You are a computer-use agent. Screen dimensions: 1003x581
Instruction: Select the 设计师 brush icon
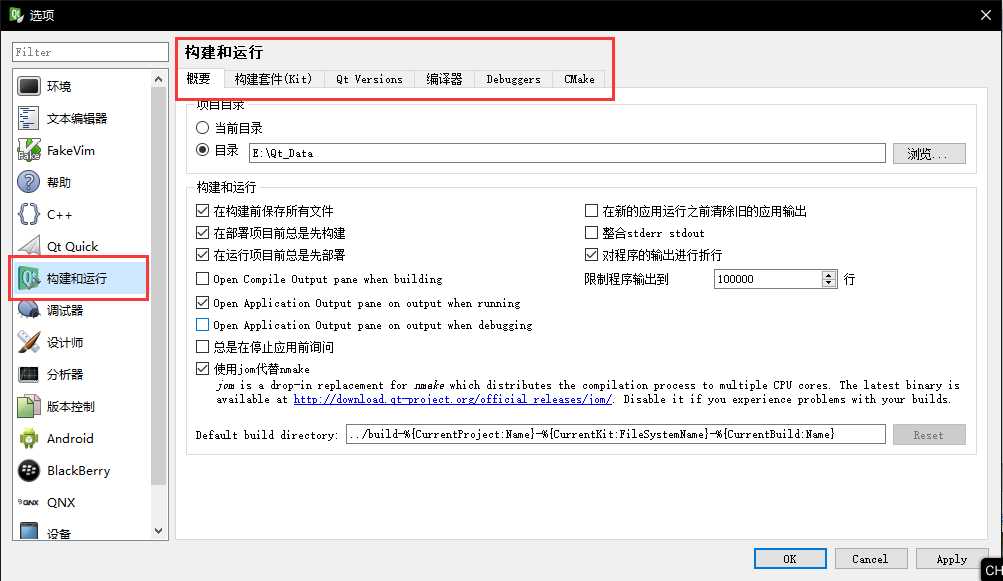tap(29, 342)
